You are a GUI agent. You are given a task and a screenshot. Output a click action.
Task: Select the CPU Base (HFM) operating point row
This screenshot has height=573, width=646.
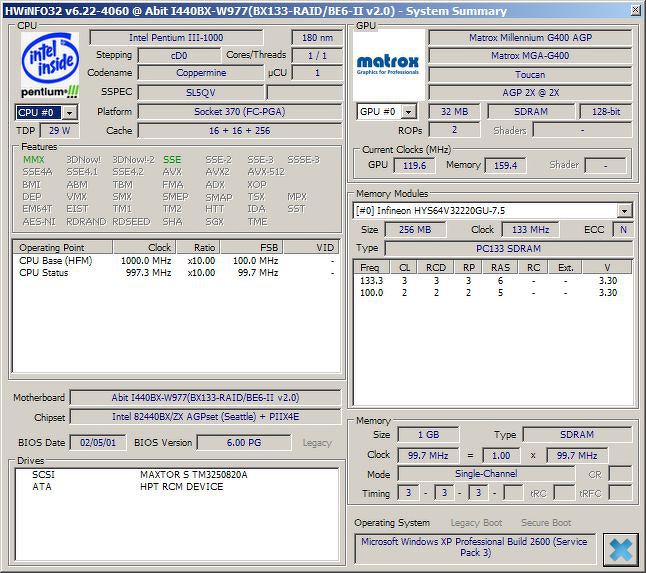click(176, 261)
